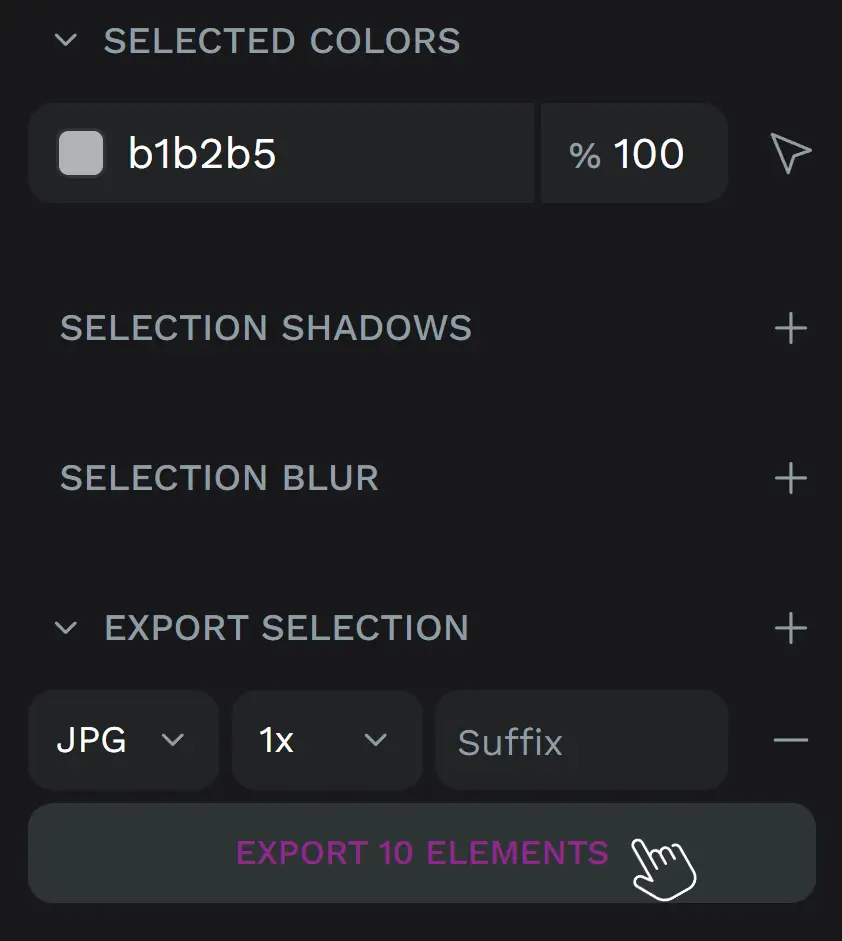The width and height of the screenshot is (842, 941).
Task: Add another export setting with the plus icon
Action: click(791, 628)
